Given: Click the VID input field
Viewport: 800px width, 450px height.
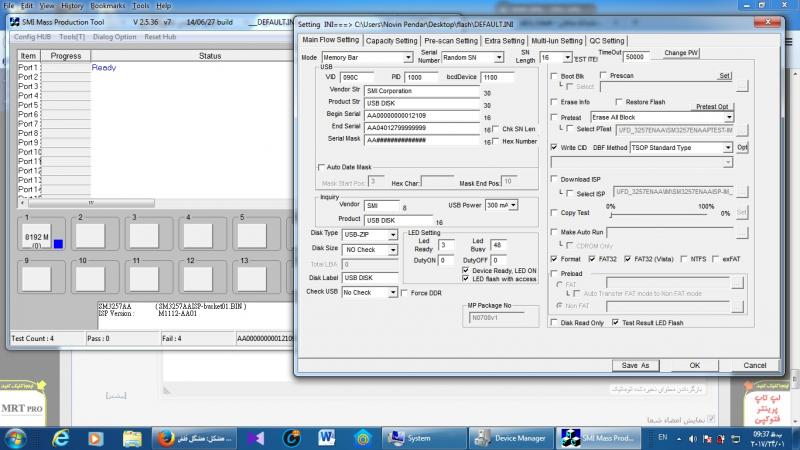Looking at the screenshot, I should coord(356,78).
